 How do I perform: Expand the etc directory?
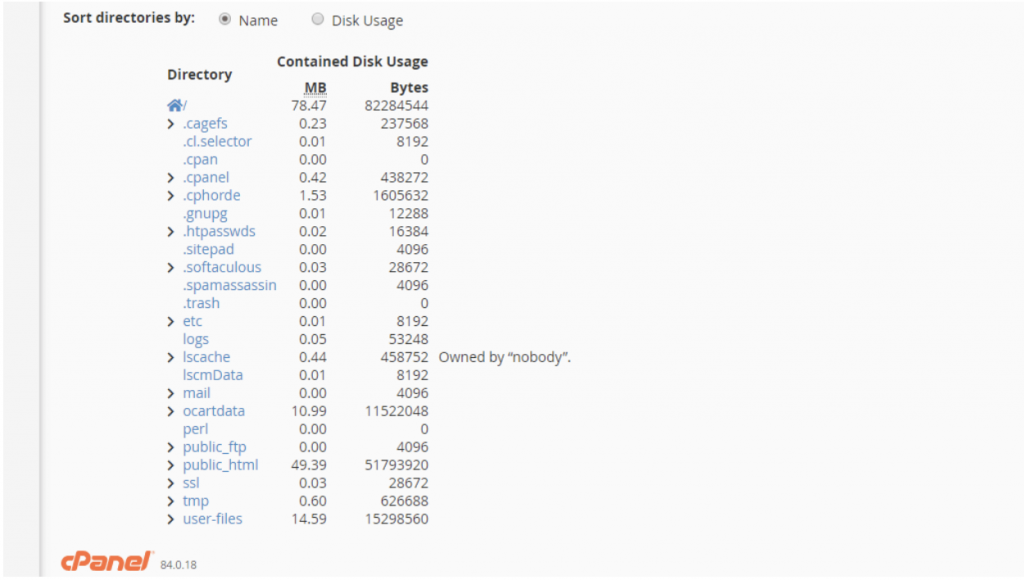(171, 321)
